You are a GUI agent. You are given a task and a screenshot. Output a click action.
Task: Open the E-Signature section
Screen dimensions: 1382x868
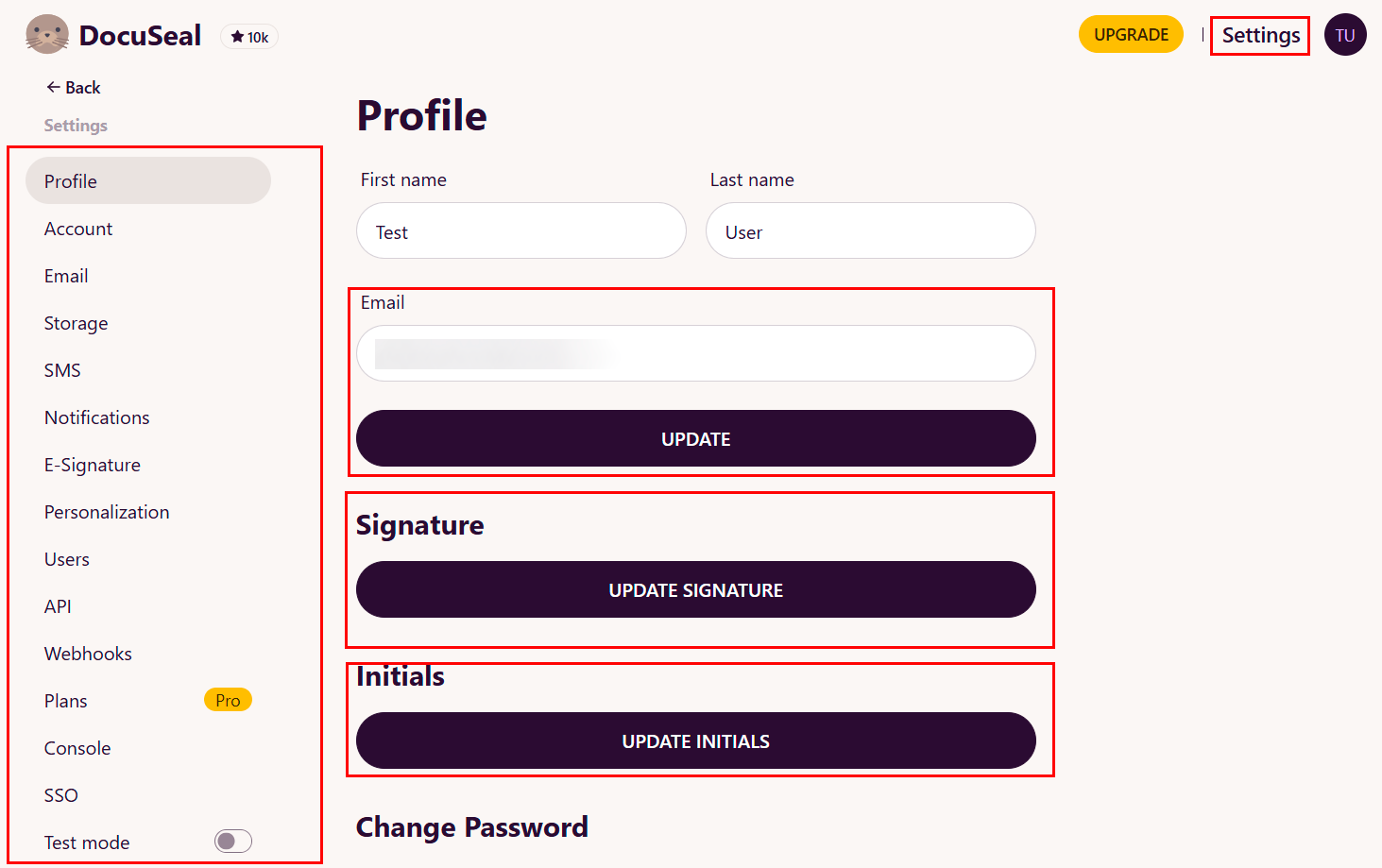93,464
